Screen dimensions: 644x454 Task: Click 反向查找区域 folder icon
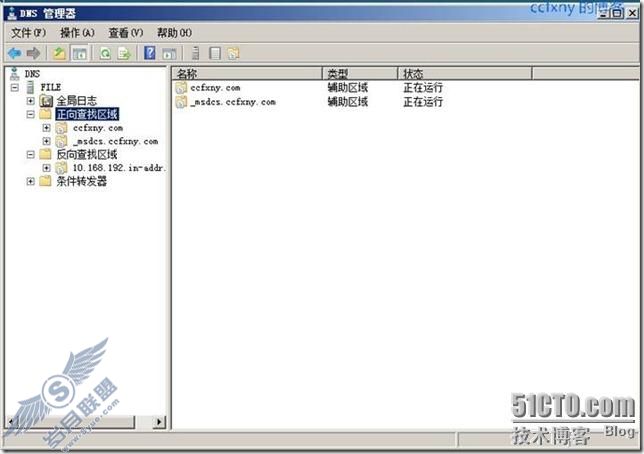[x=46, y=154]
